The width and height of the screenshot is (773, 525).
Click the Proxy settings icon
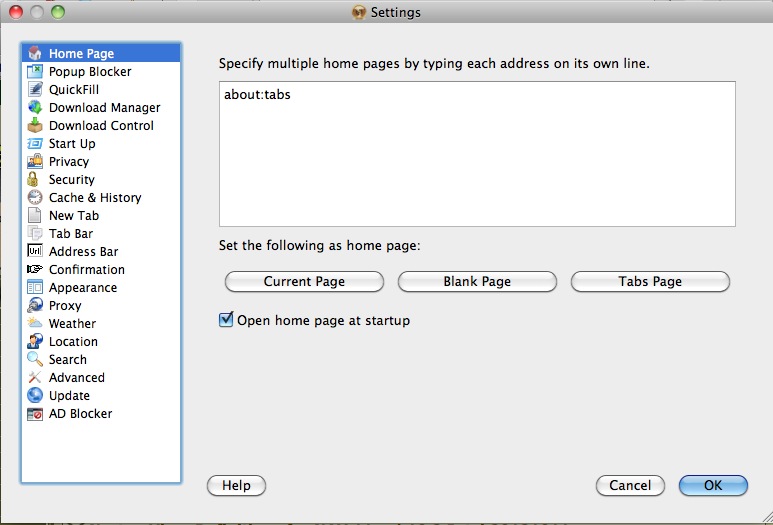click(34, 306)
